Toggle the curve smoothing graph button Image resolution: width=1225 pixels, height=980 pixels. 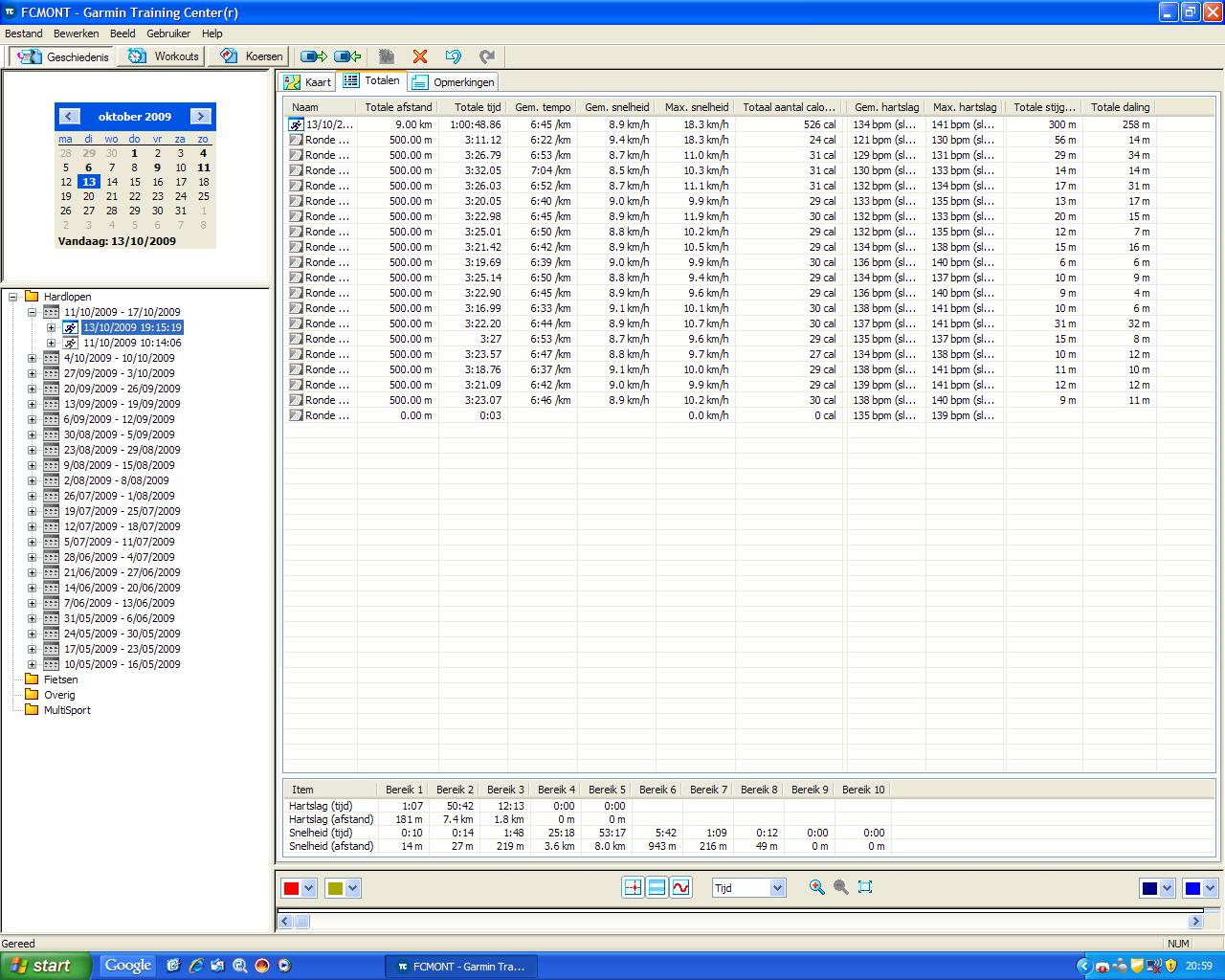pos(680,888)
